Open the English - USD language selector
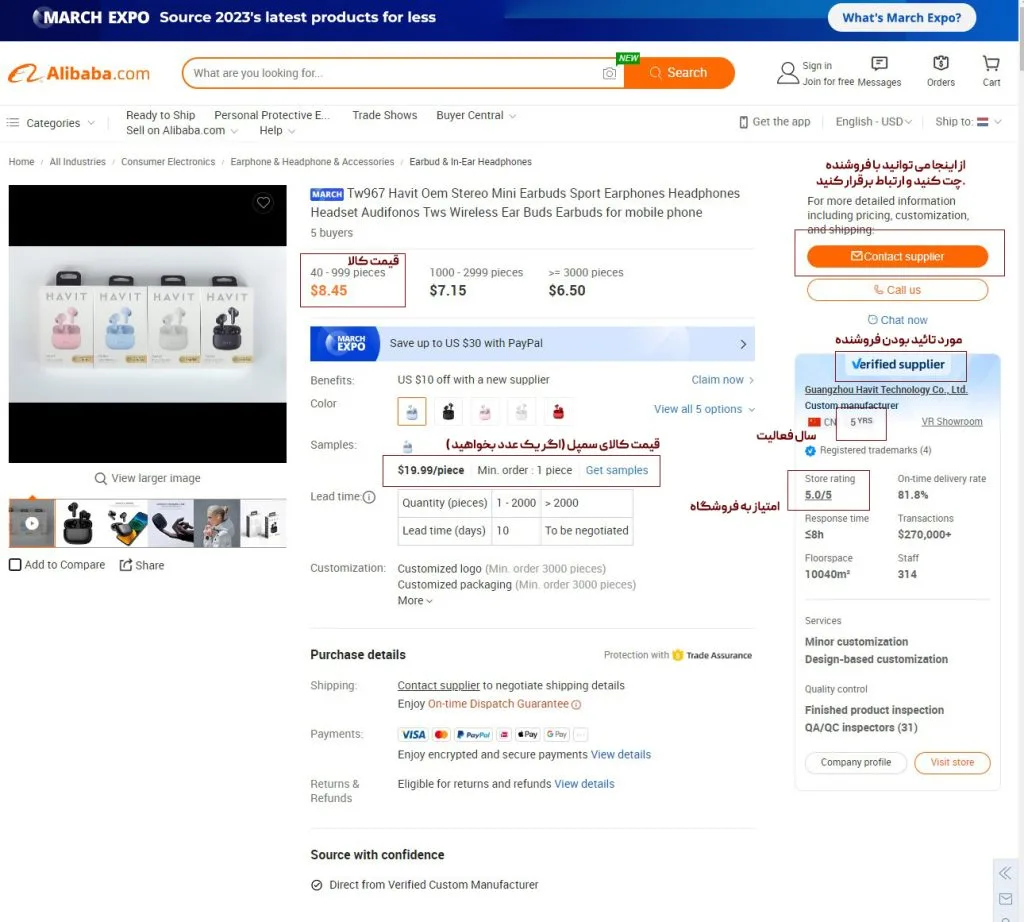This screenshot has height=922, width=1024. coord(873,122)
